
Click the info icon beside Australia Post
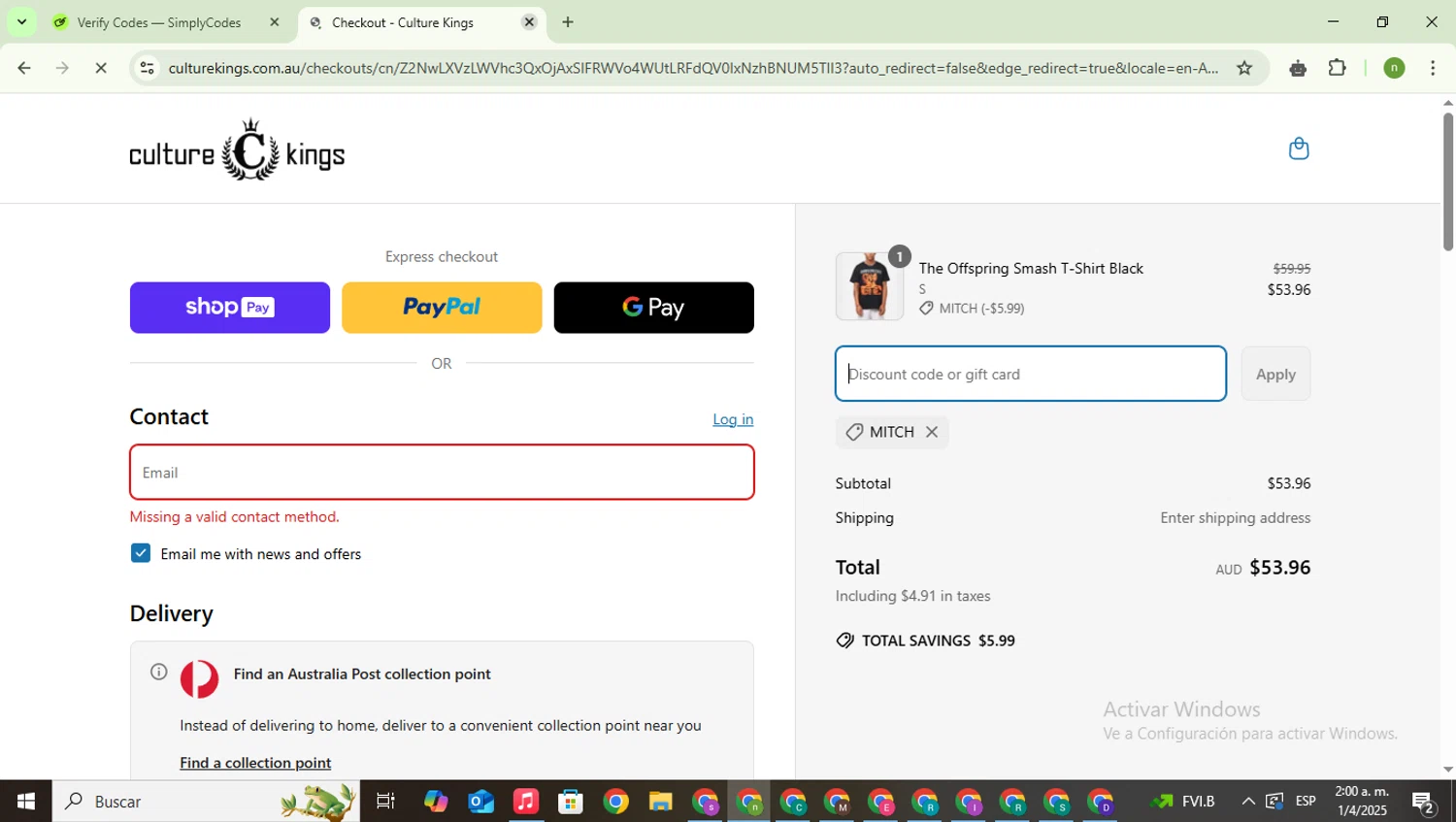pyautogui.click(x=159, y=672)
